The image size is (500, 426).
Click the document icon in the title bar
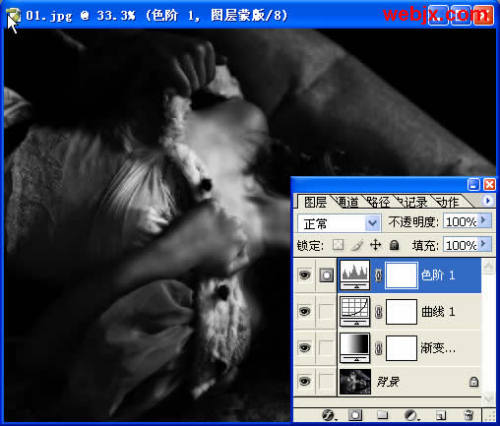coord(13,15)
